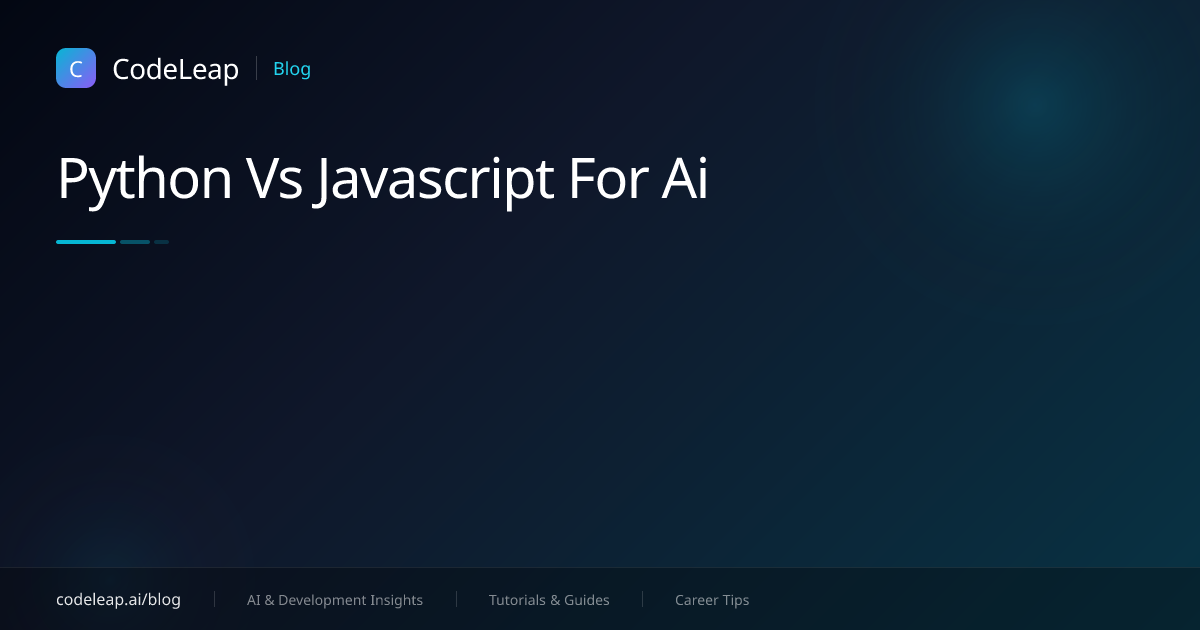Click the CodeLeap brand name
The width and height of the screenshot is (1200, 630).
(x=175, y=69)
